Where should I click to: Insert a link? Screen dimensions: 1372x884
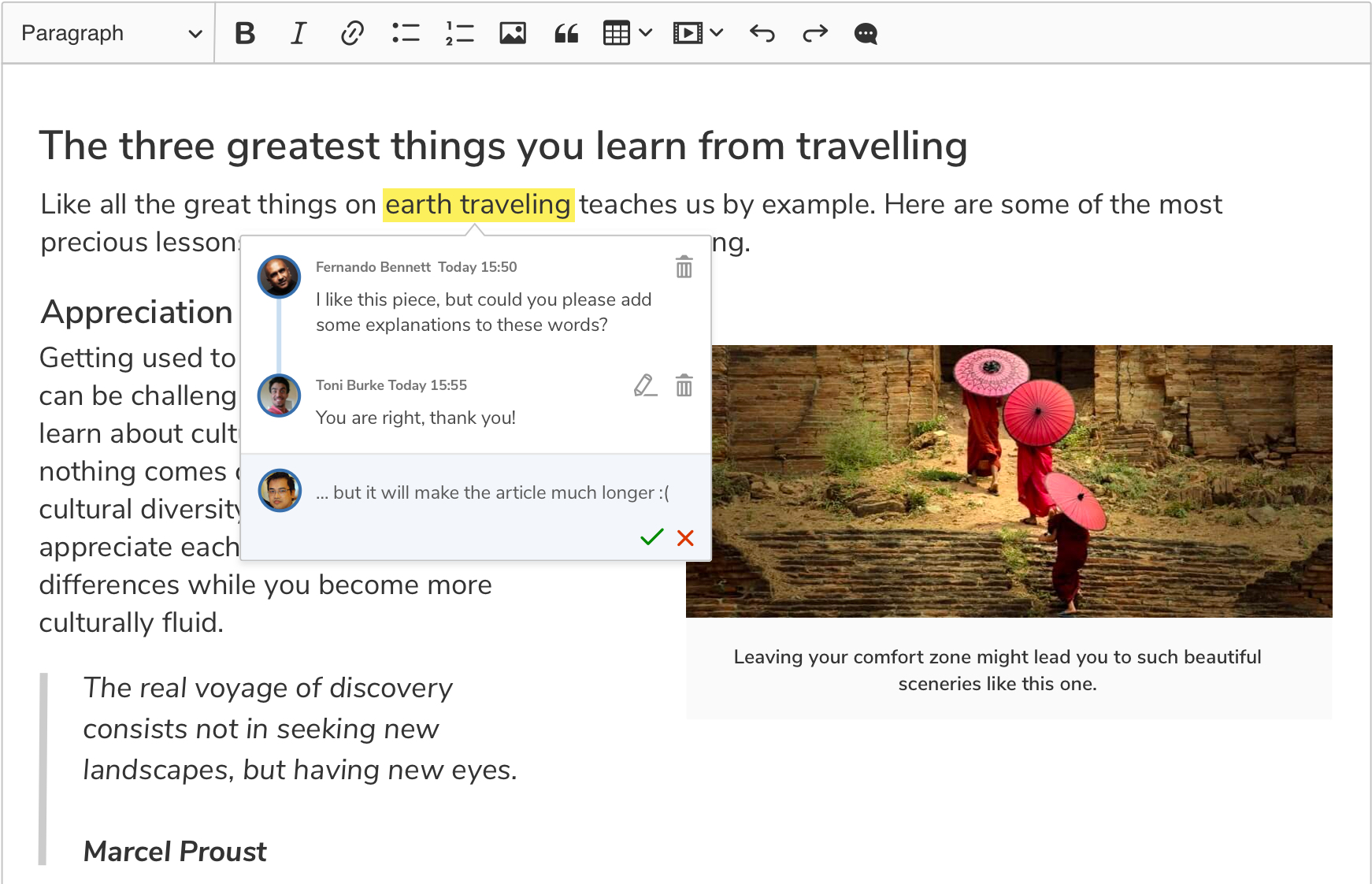click(x=351, y=32)
